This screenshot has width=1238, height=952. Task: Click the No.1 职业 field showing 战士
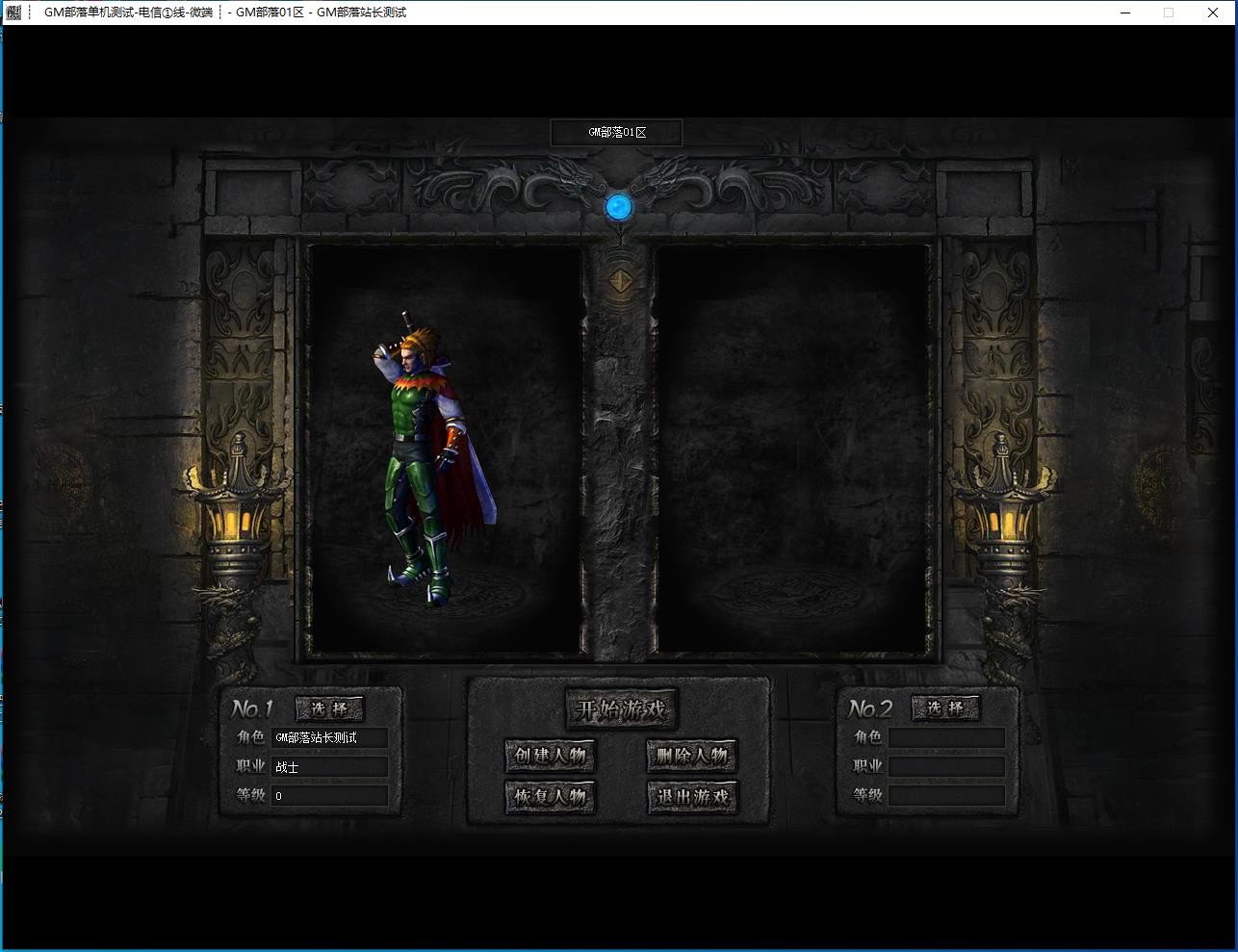tap(329, 766)
